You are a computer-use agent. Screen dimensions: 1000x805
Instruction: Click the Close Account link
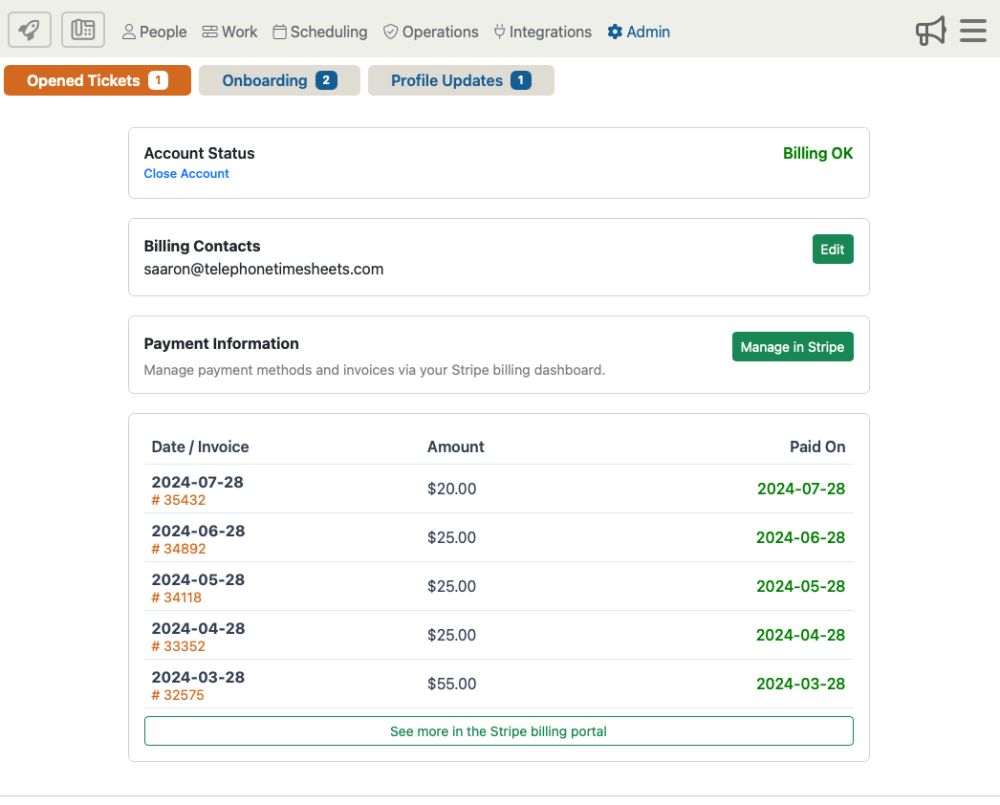coord(186,174)
